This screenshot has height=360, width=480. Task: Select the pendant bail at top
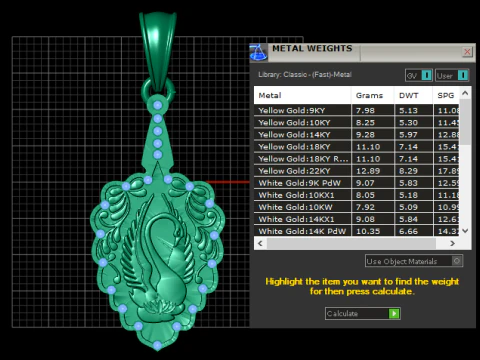click(158, 52)
